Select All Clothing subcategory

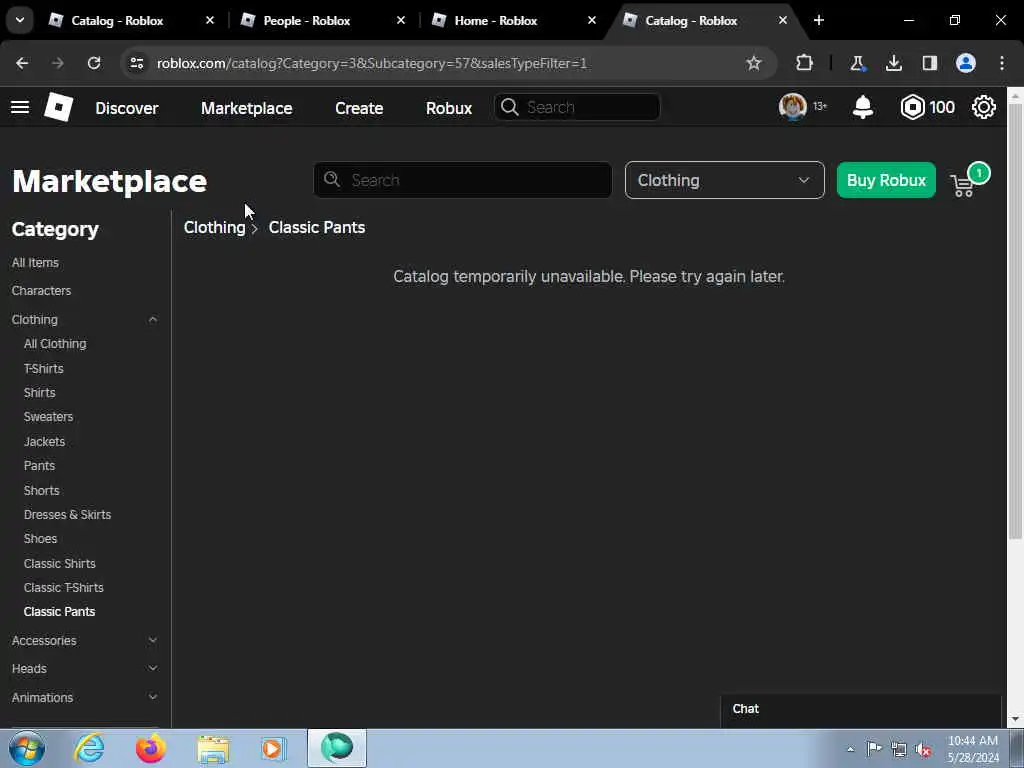[55, 344]
